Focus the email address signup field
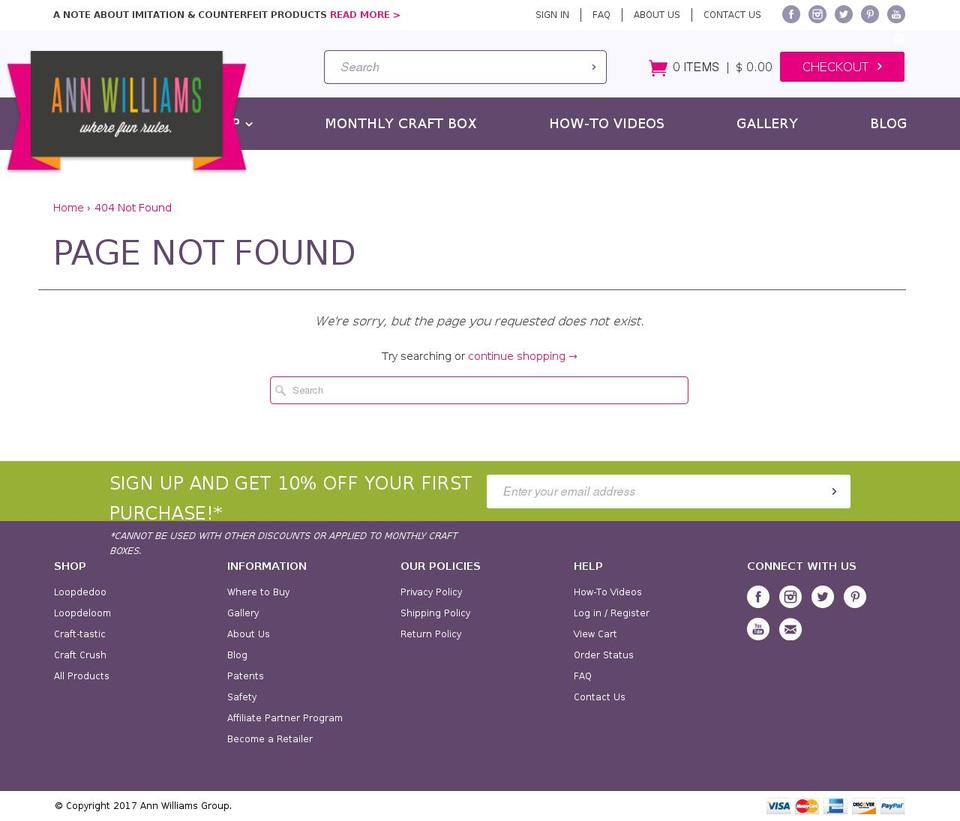 click(x=669, y=491)
